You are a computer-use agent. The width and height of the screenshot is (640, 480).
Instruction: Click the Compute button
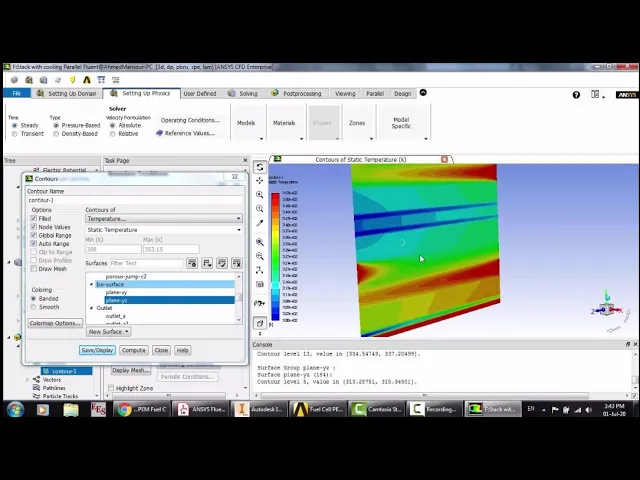134,350
